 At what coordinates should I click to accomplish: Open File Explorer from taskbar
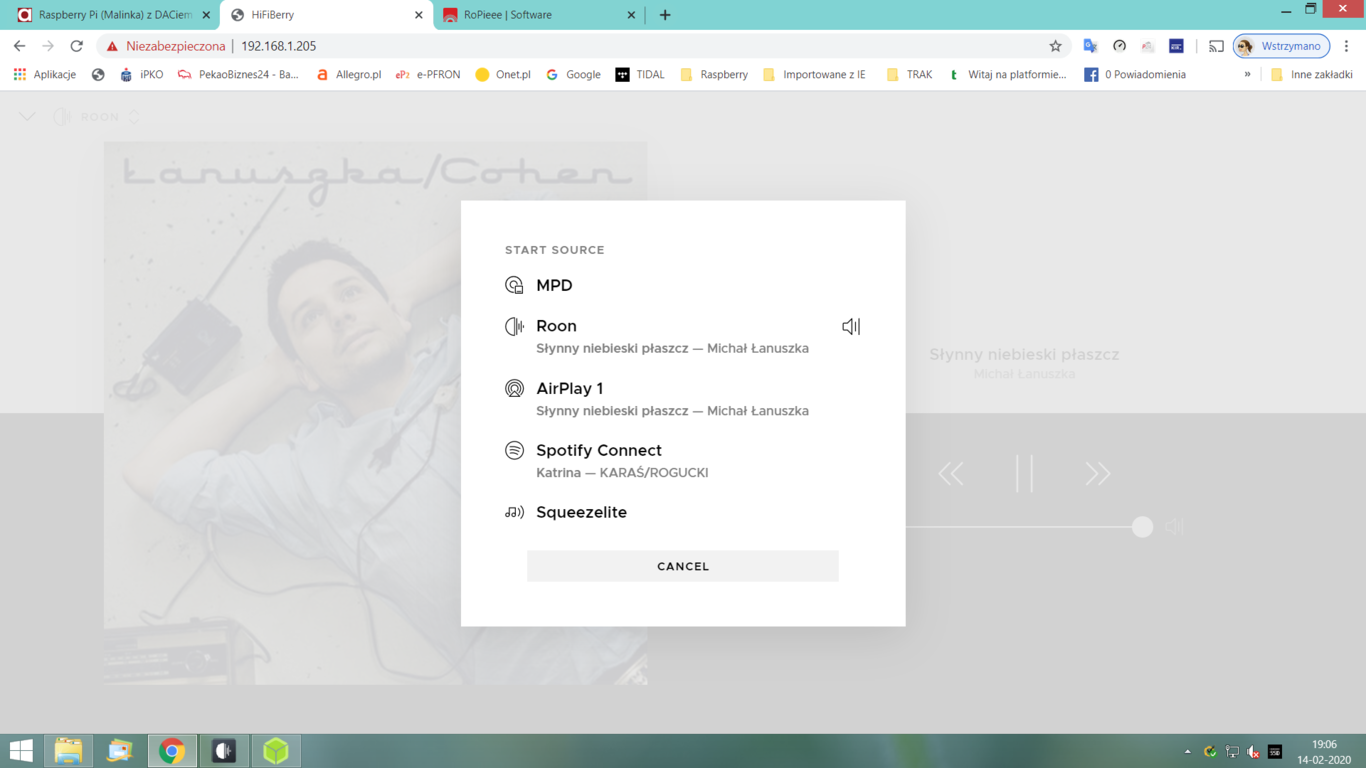point(68,751)
